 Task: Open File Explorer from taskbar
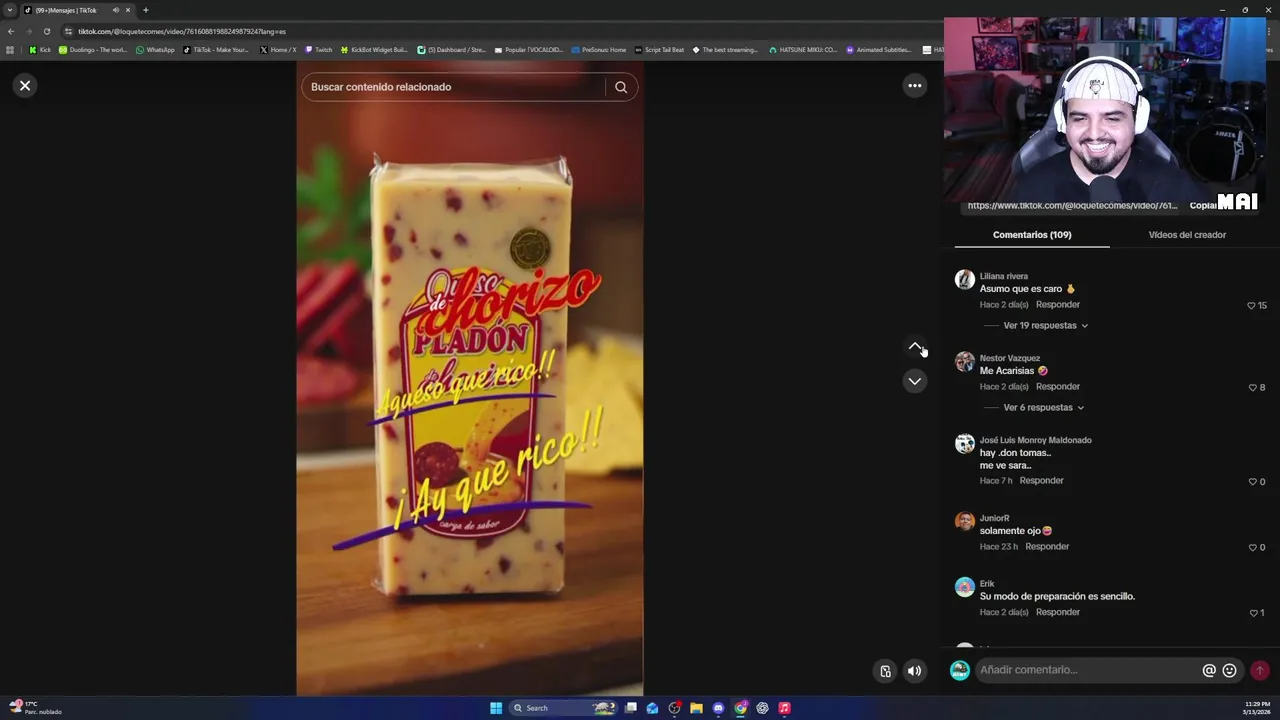696,708
